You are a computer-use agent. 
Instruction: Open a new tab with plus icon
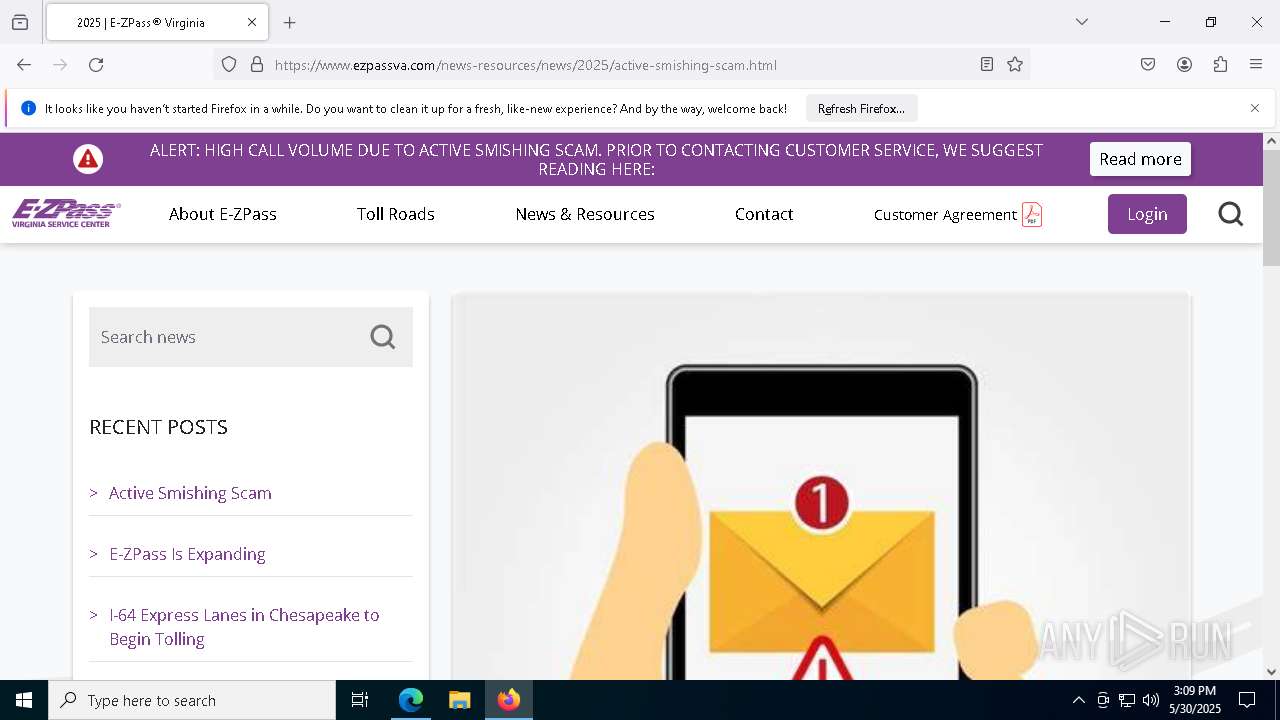(290, 22)
